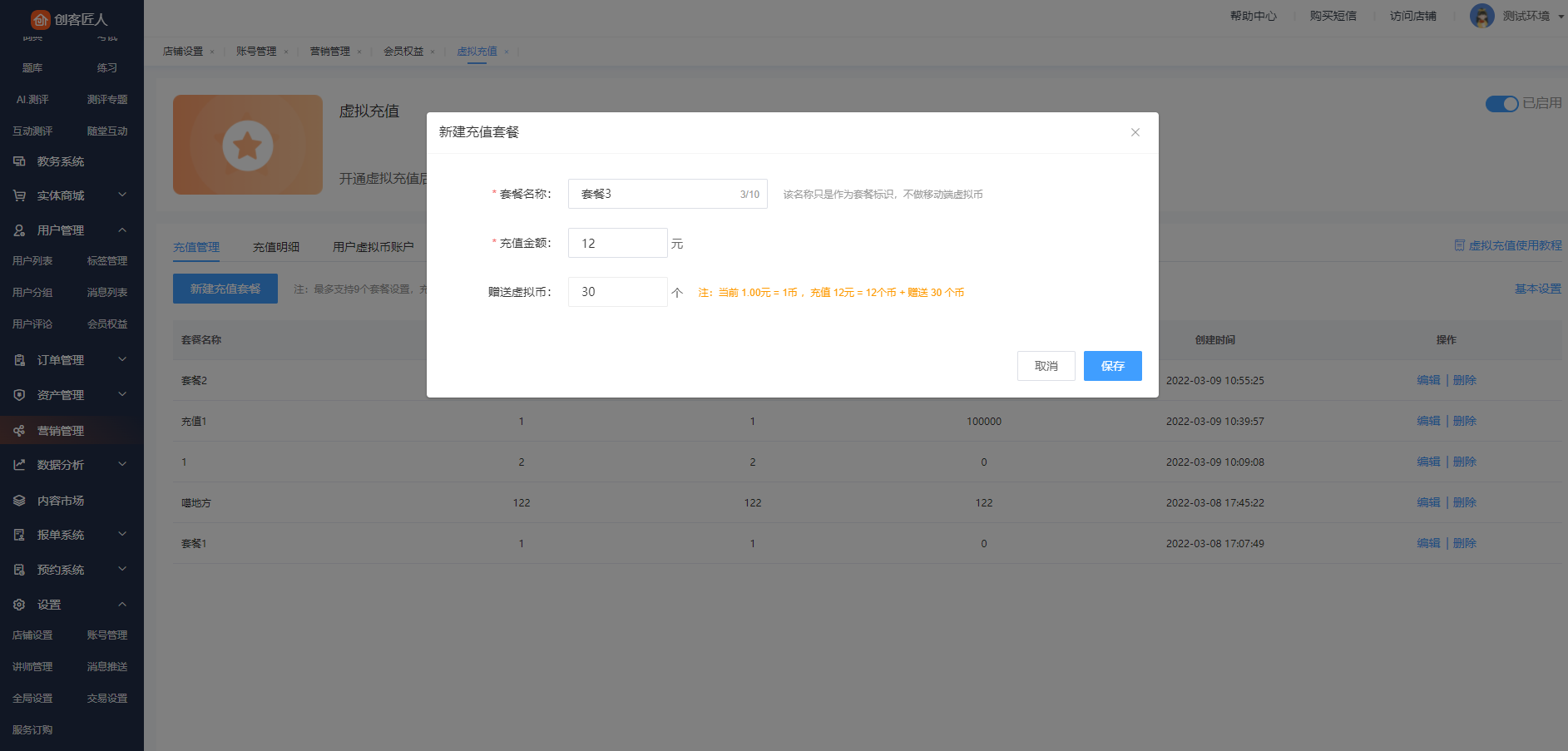
Task: Click the 充值金额 input field
Action: (x=617, y=243)
